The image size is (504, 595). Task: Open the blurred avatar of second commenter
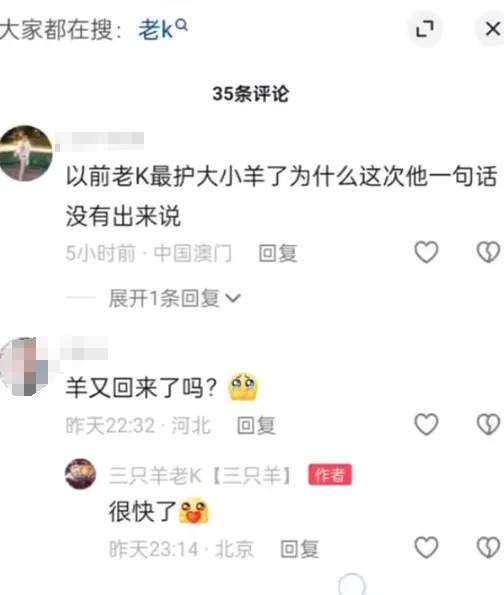[24, 367]
